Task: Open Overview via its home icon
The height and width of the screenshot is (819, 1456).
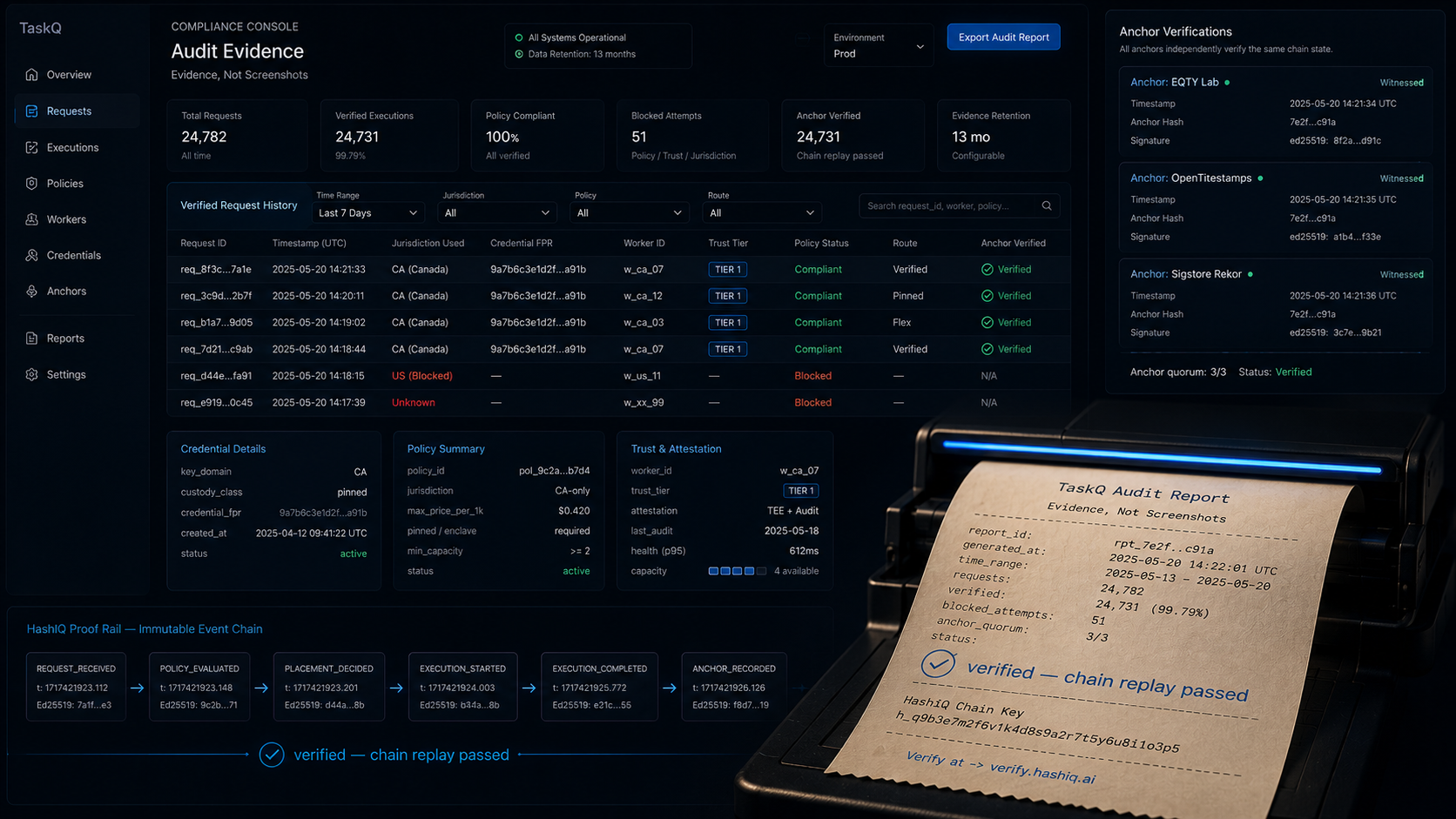Action: coord(31,75)
